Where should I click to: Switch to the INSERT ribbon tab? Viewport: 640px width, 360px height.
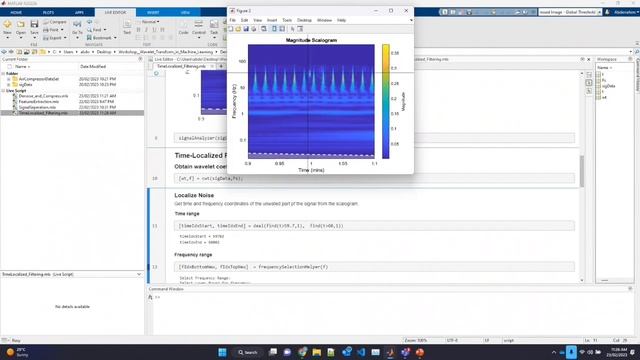[153, 13]
